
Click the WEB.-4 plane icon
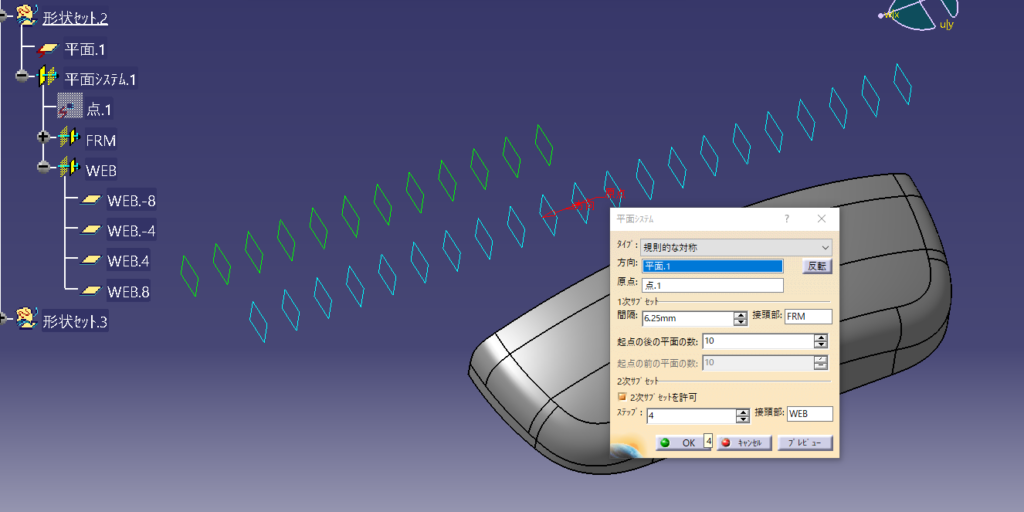tap(91, 230)
